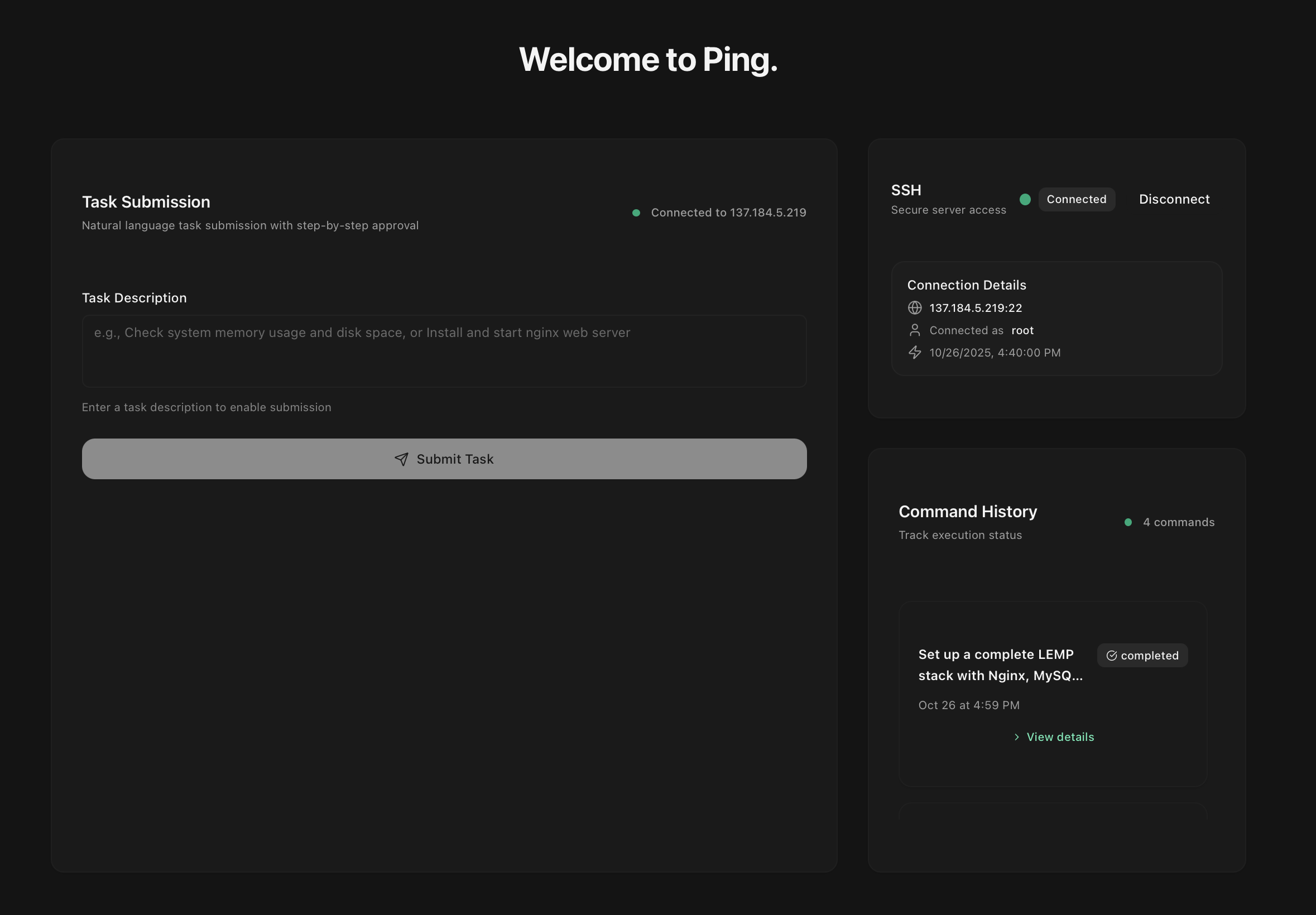Click the lightning bolt timestamp icon
1316x915 pixels.
tap(915, 353)
